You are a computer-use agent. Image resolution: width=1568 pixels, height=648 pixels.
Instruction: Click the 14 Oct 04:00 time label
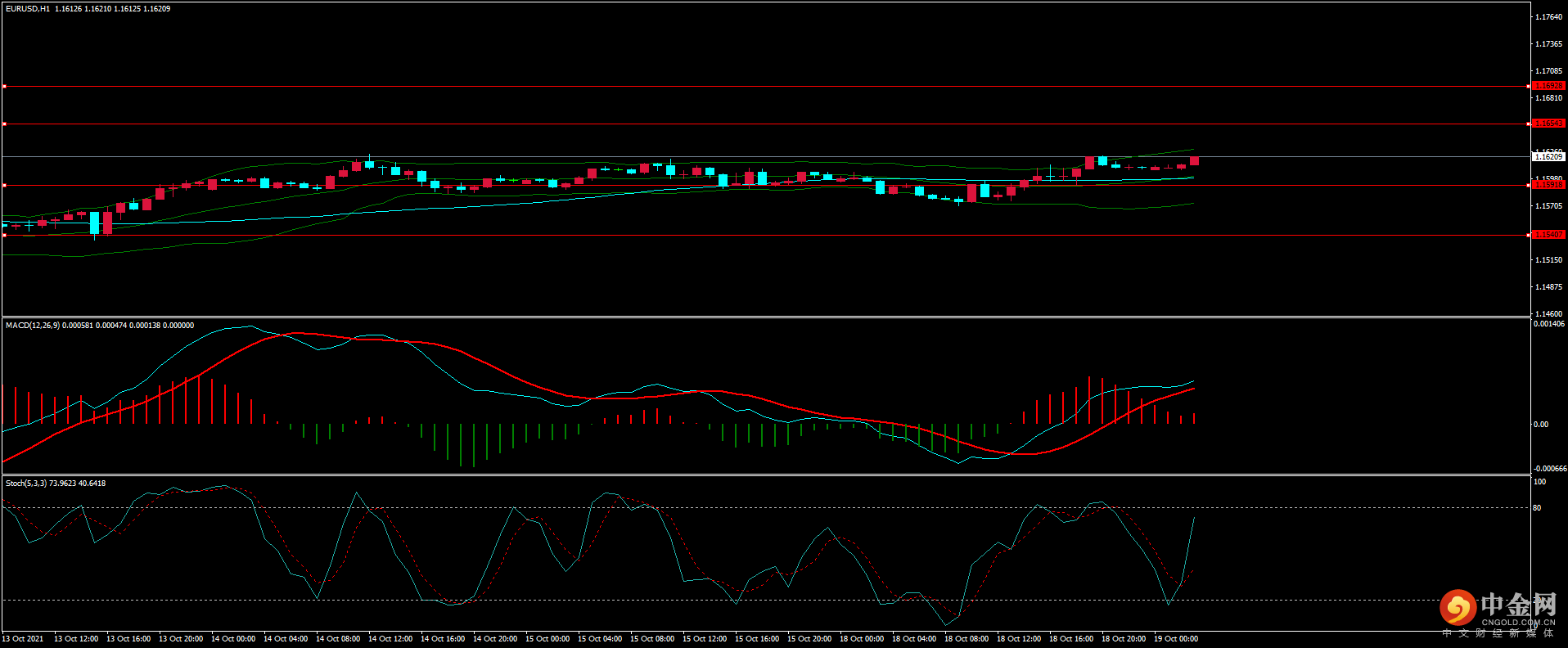(x=286, y=639)
